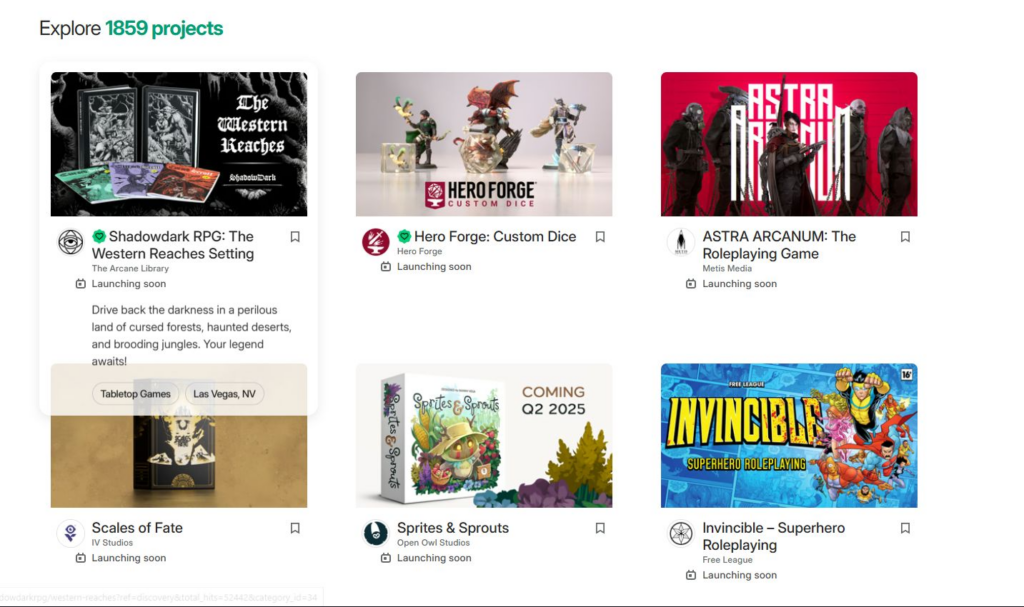Visit the Hero Forge creator name link
The height and width of the screenshot is (607, 1024).
(x=419, y=252)
